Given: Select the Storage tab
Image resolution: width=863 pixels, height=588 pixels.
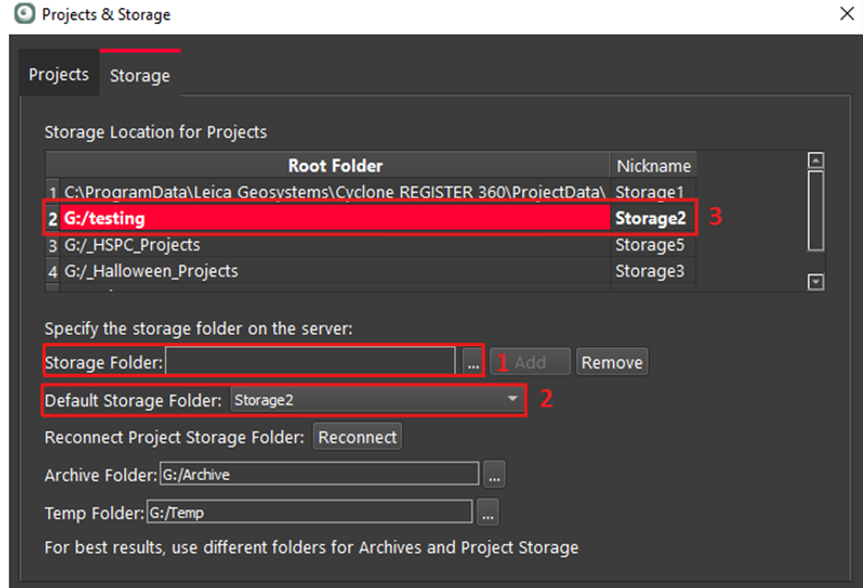Looking at the screenshot, I should click(x=140, y=76).
